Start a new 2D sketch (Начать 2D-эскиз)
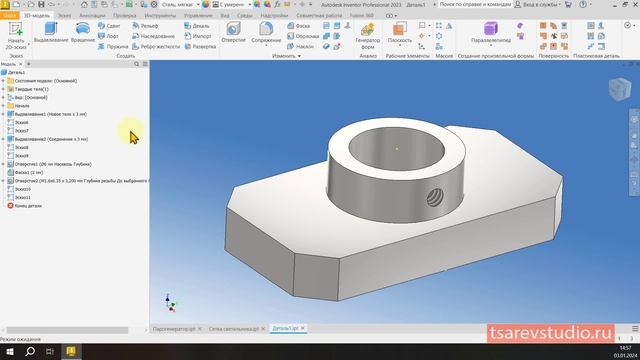The height and width of the screenshot is (360, 640). (16, 36)
